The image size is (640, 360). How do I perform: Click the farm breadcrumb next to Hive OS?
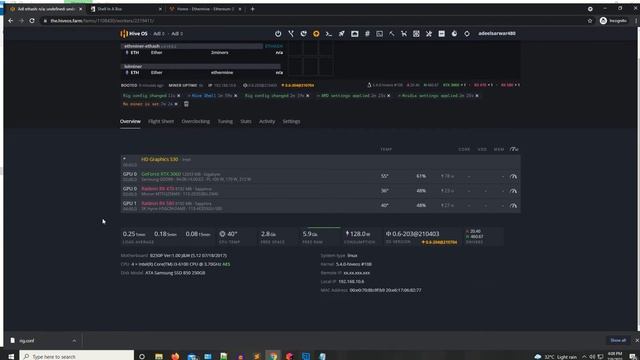click(x=159, y=33)
